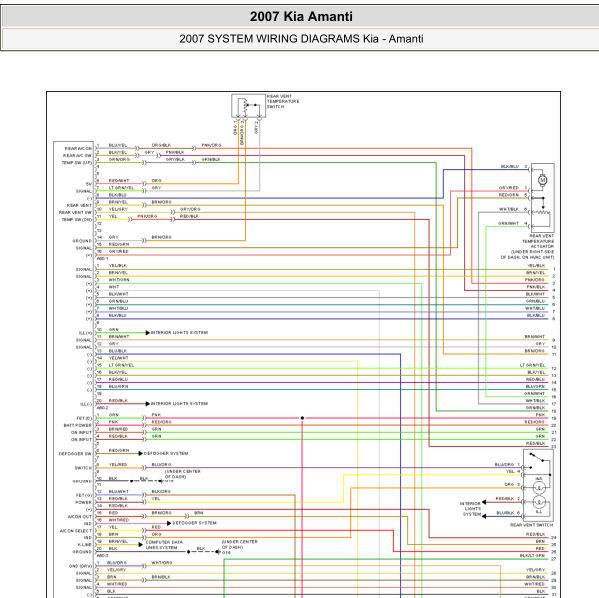Click the 'REAR VENT SWITCH' component label
The width and height of the screenshot is (599, 598).
coord(531,525)
